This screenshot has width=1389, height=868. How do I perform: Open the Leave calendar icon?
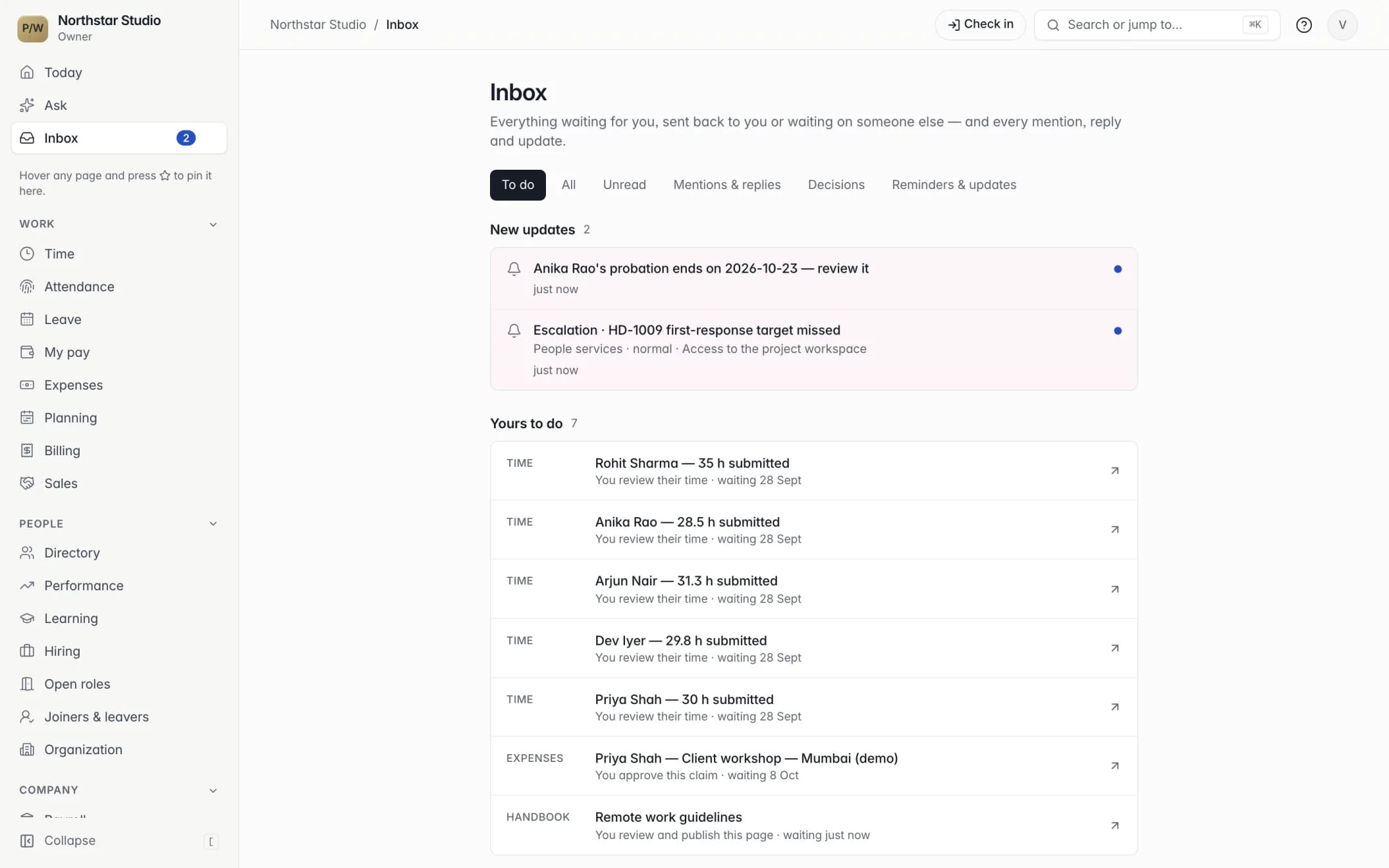[x=27, y=319]
